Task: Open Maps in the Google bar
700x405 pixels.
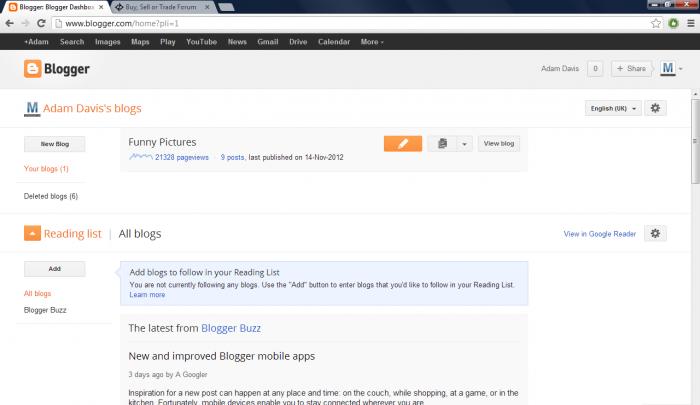Action: pos(140,42)
